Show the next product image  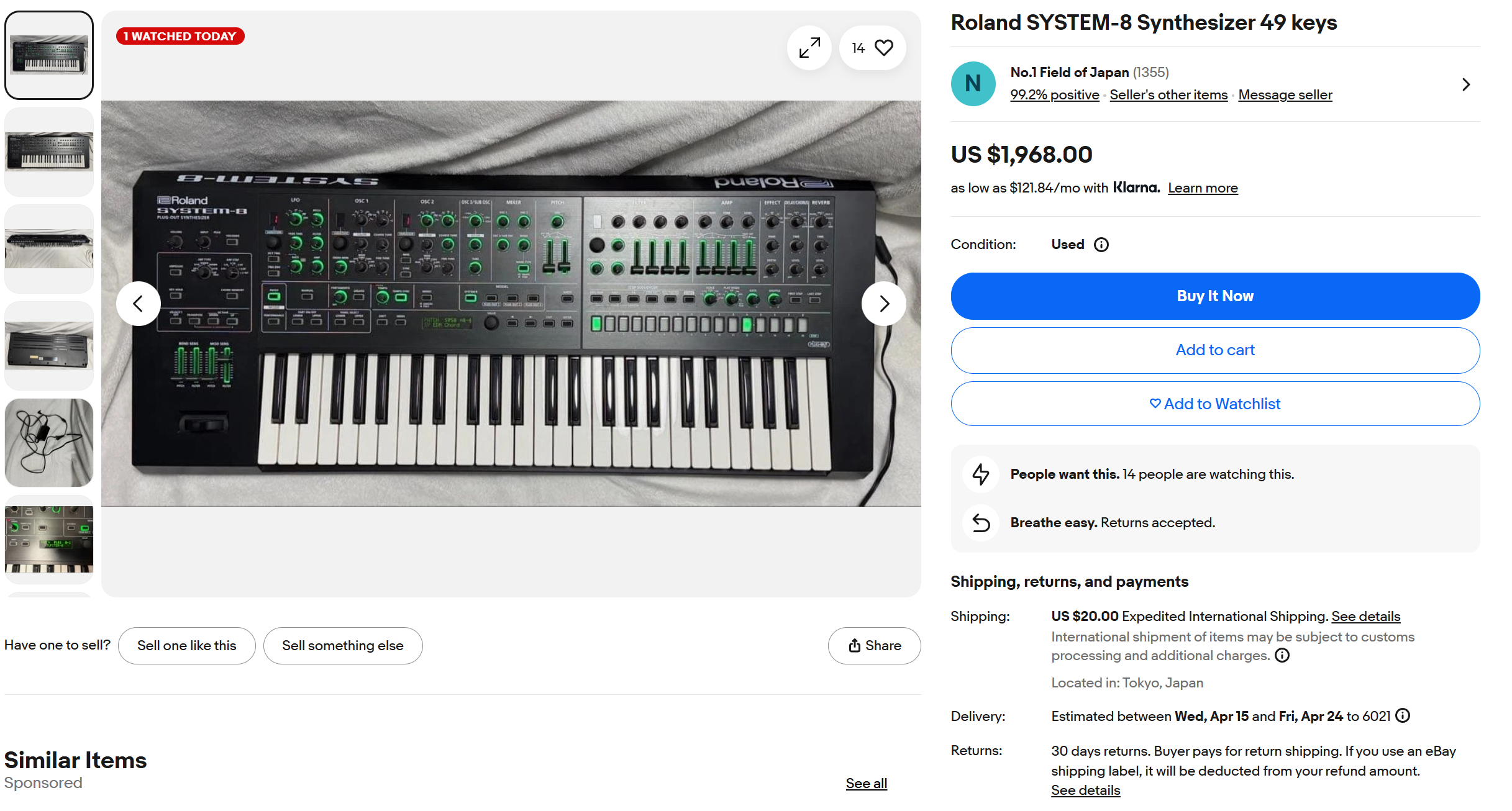click(x=883, y=304)
